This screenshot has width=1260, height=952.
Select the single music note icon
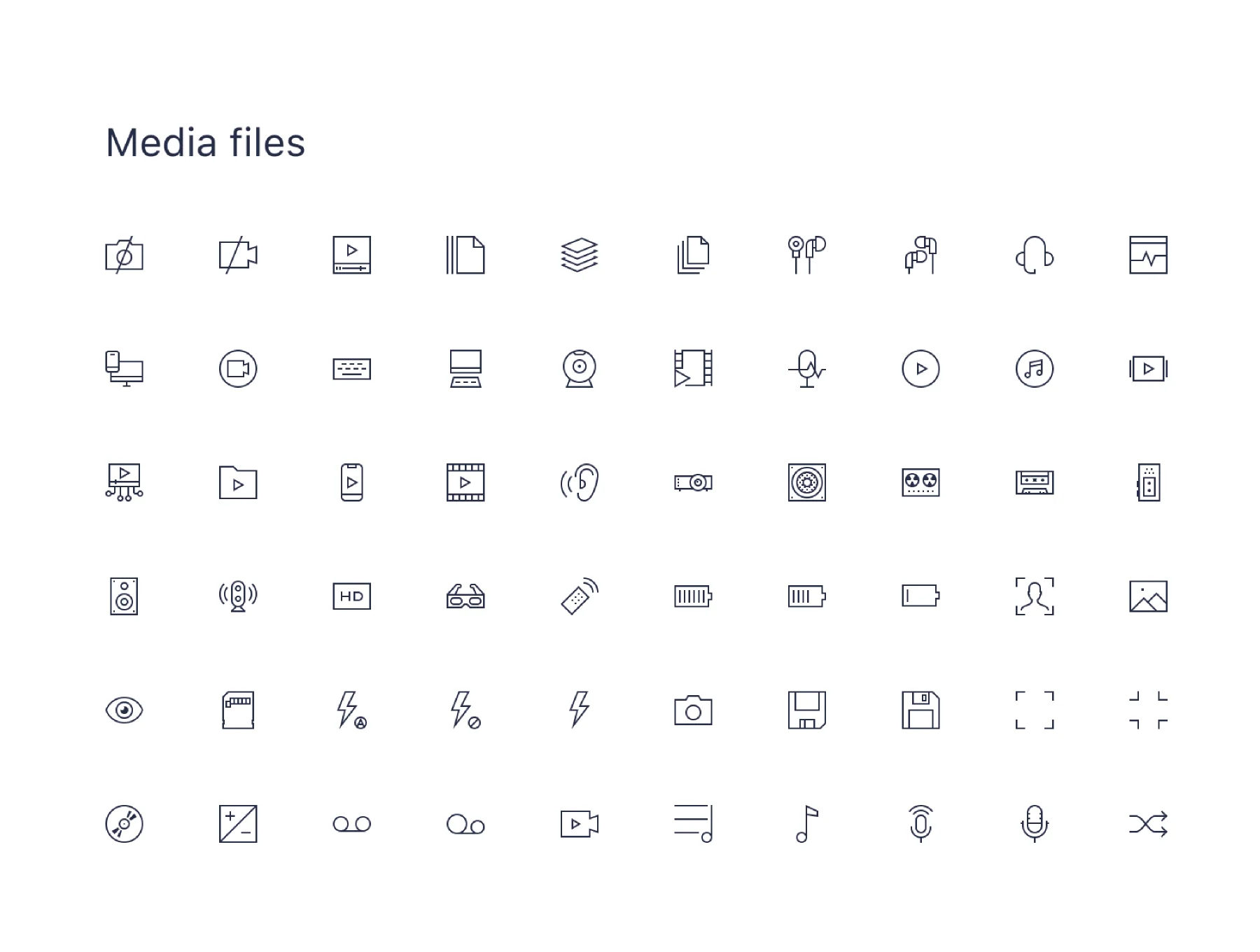(x=807, y=824)
